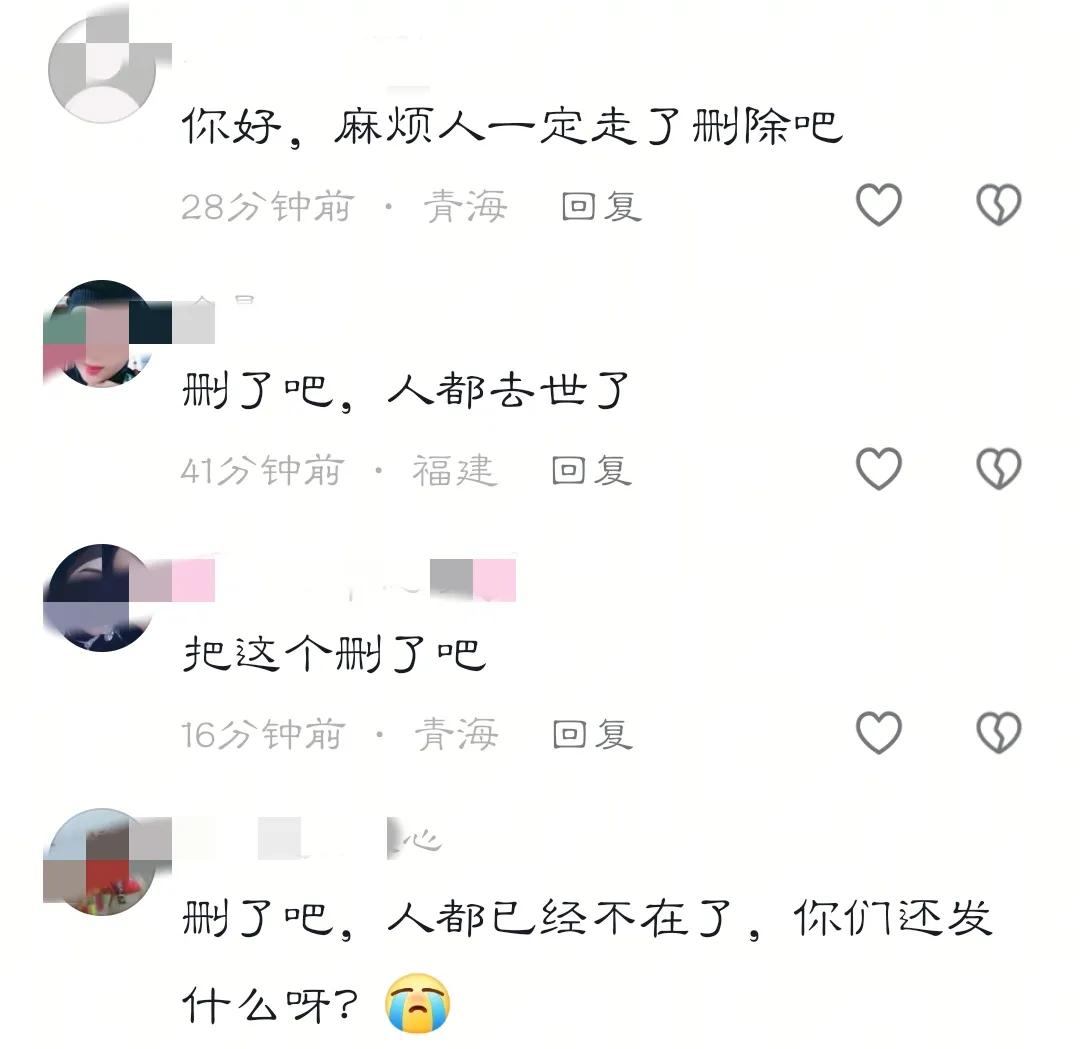Screen dimensions: 1080x1049
Task: Open username ending in 心 on last comment
Action: point(313,839)
